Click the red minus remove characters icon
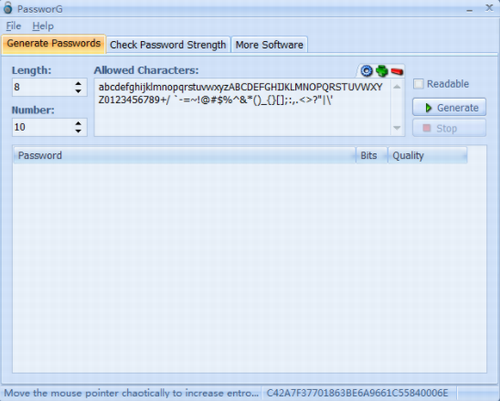This screenshot has width=500, height=401. 397,71
